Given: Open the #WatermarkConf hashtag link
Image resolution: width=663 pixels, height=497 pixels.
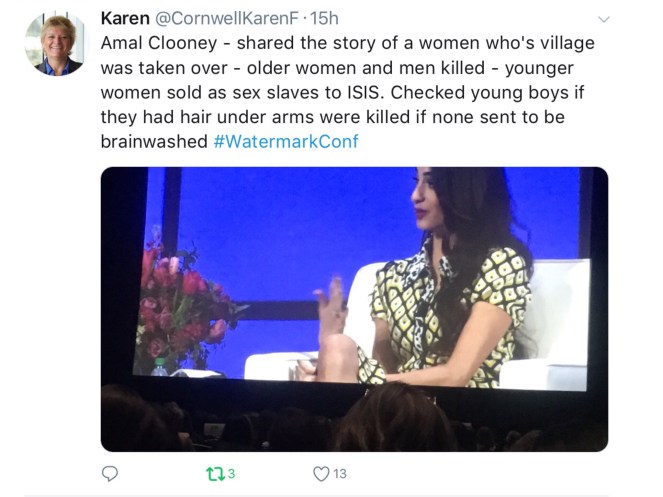Looking at the screenshot, I should click(285, 141).
